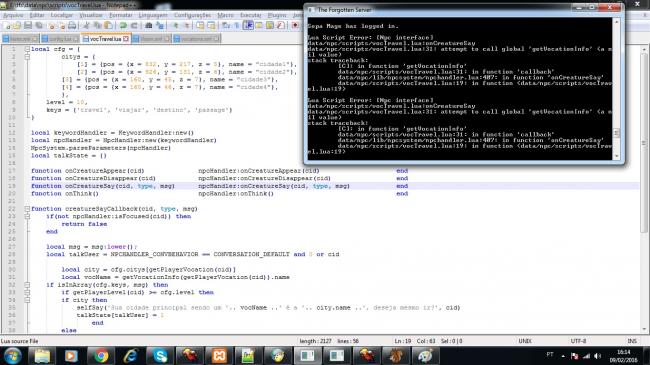
Task: Click the Synchronize Horizontal Scrolling icon
Action: pos(211,26)
